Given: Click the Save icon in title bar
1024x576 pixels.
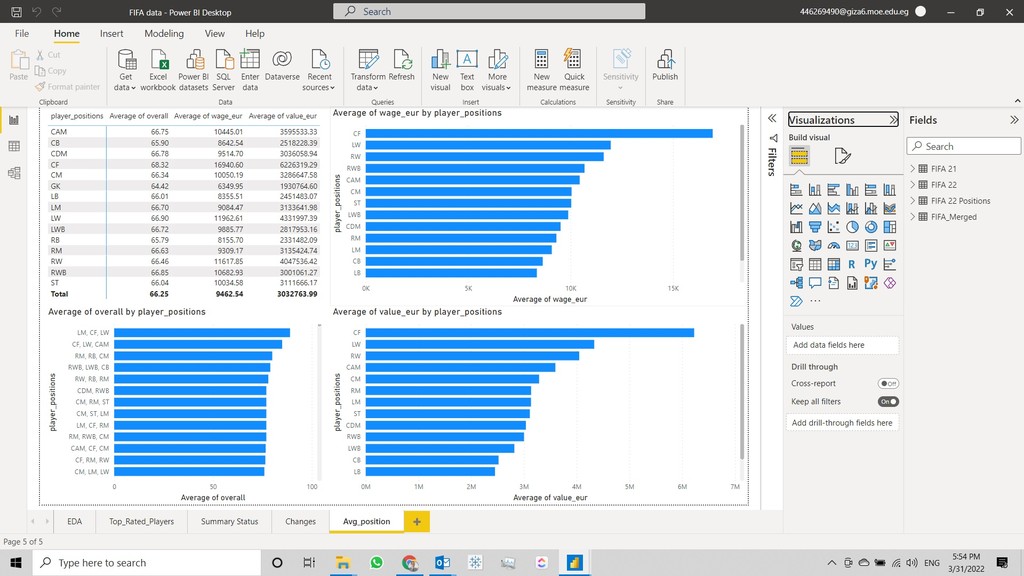Looking at the screenshot, I should point(16,12).
